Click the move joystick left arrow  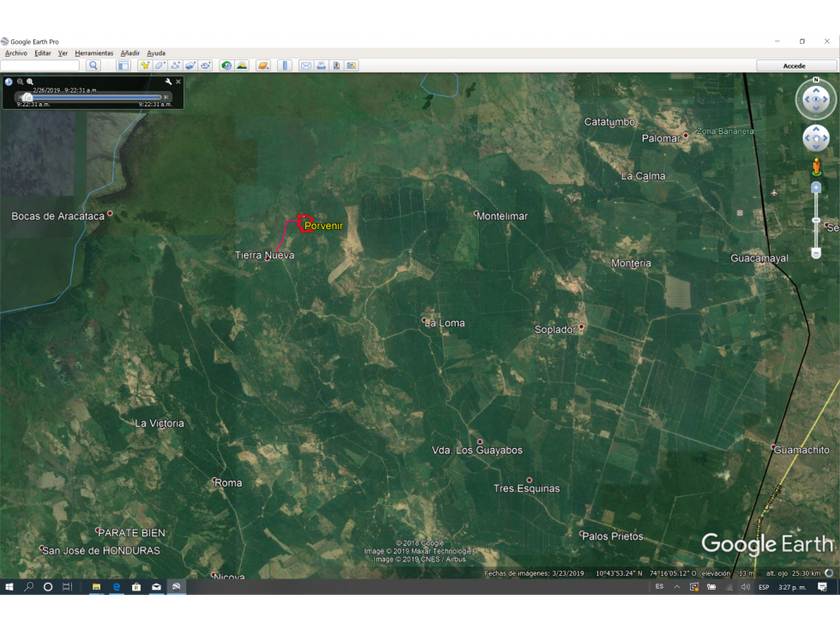[808, 138]
